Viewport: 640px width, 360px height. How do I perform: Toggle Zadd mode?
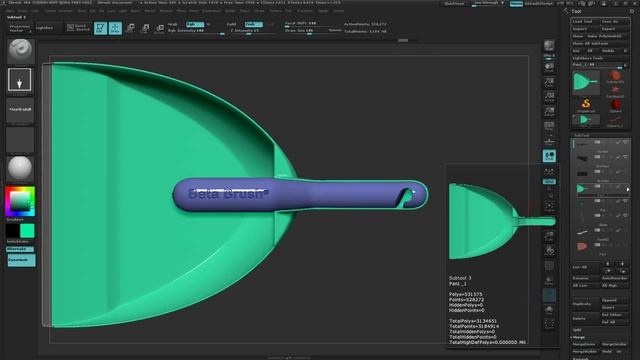[231, 24]
